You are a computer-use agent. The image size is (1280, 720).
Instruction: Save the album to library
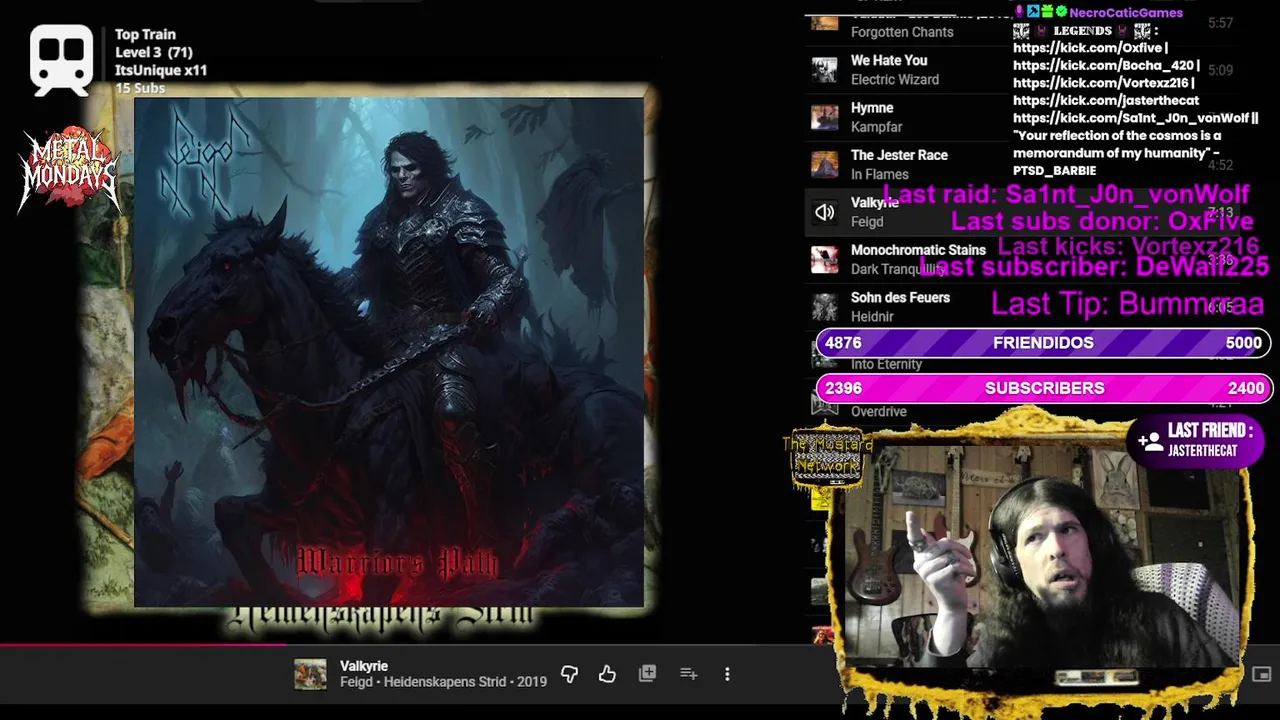pyautogui.click(x=647, y=674)
